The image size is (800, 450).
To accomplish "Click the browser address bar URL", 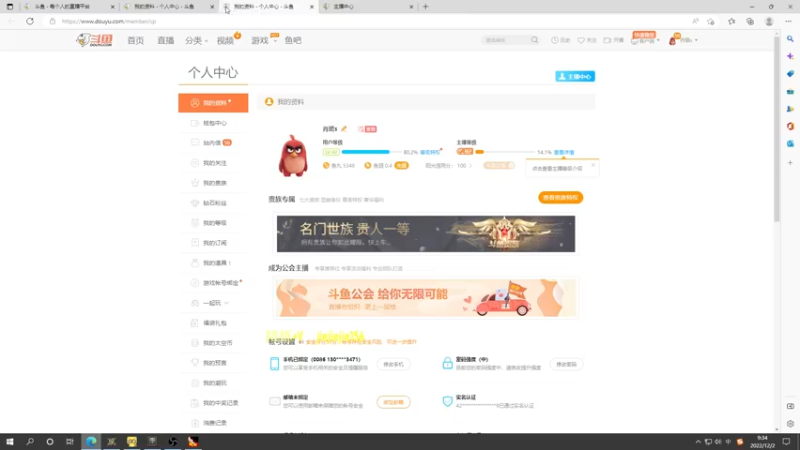I will tap(109, 21).
